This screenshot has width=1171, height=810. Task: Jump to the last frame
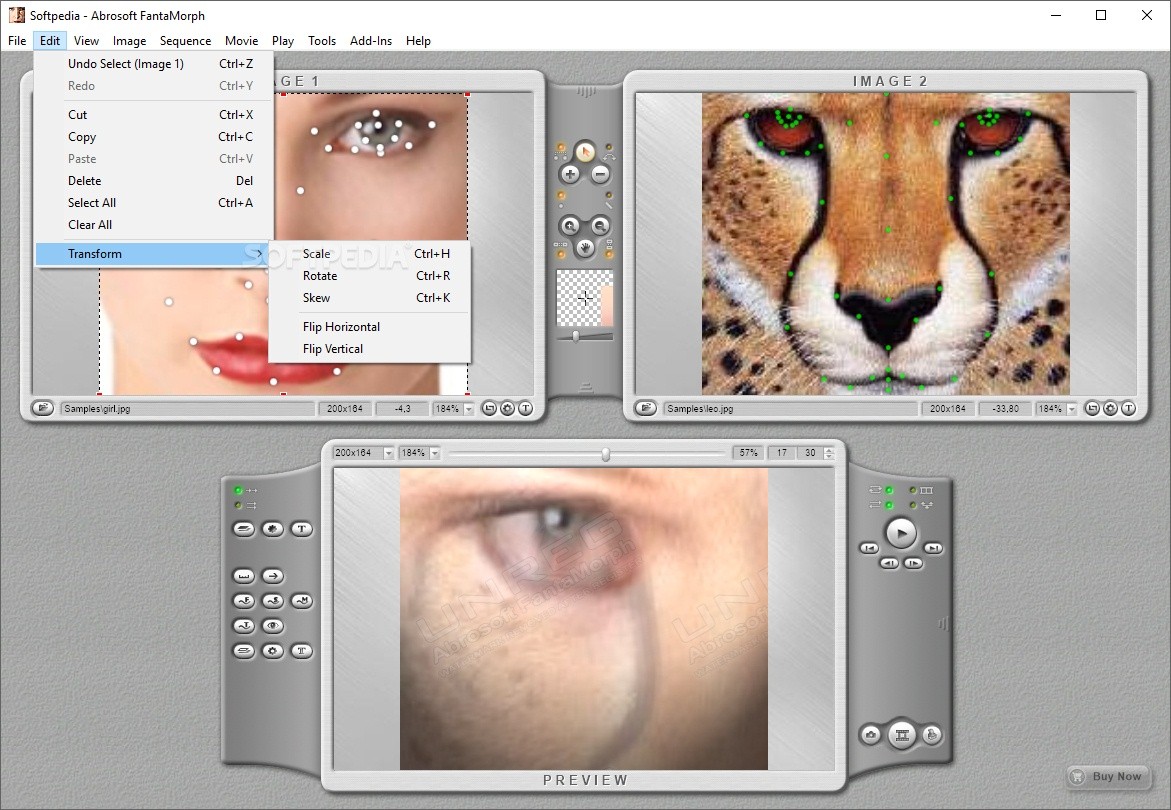(934, 548)
